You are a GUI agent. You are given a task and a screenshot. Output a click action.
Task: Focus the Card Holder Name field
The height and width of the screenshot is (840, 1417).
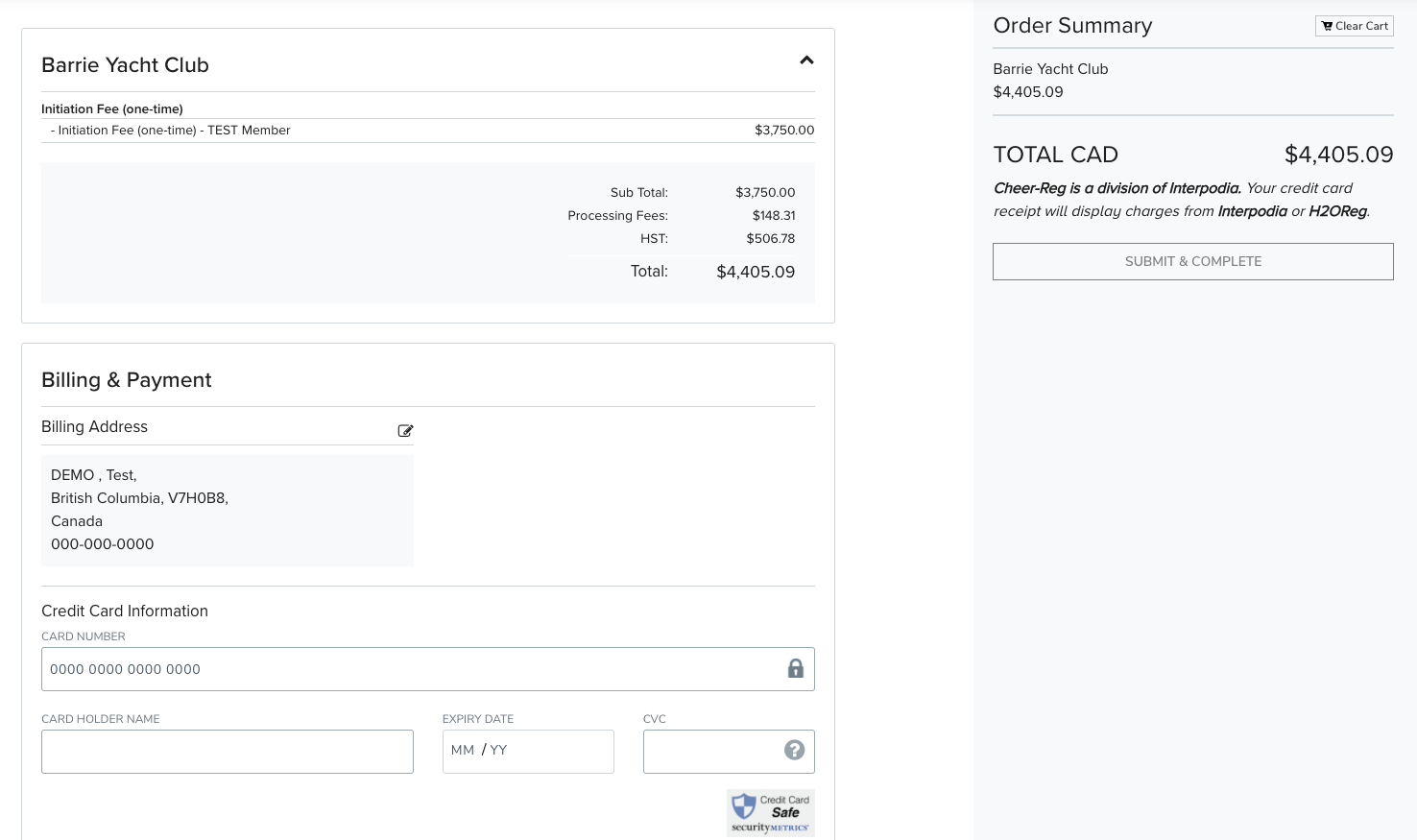pyautogui.click(x=228, y=752)
